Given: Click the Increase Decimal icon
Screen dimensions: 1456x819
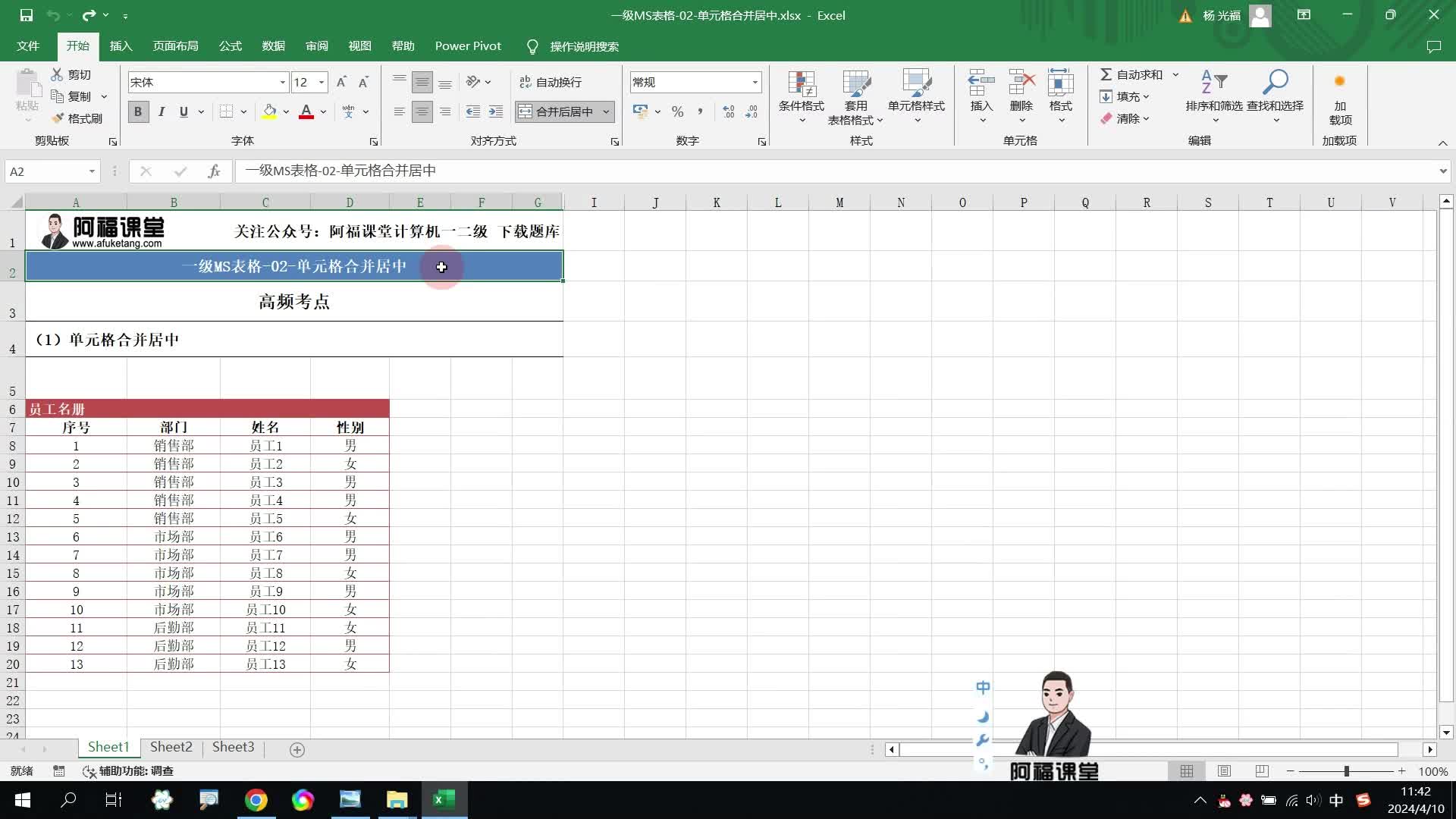Looking at the screenshot, I should click(x=729, y=111).
